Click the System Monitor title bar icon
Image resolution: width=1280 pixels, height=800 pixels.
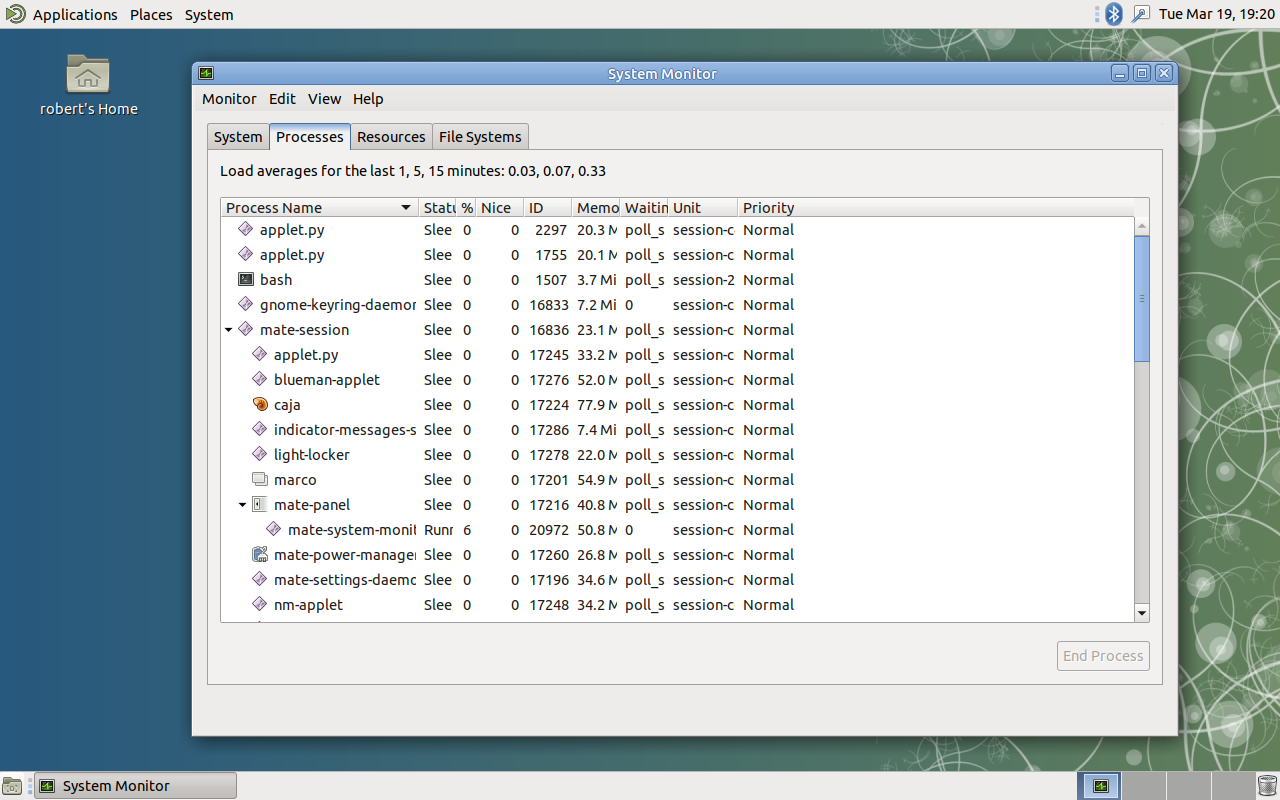tap(206, 73)
